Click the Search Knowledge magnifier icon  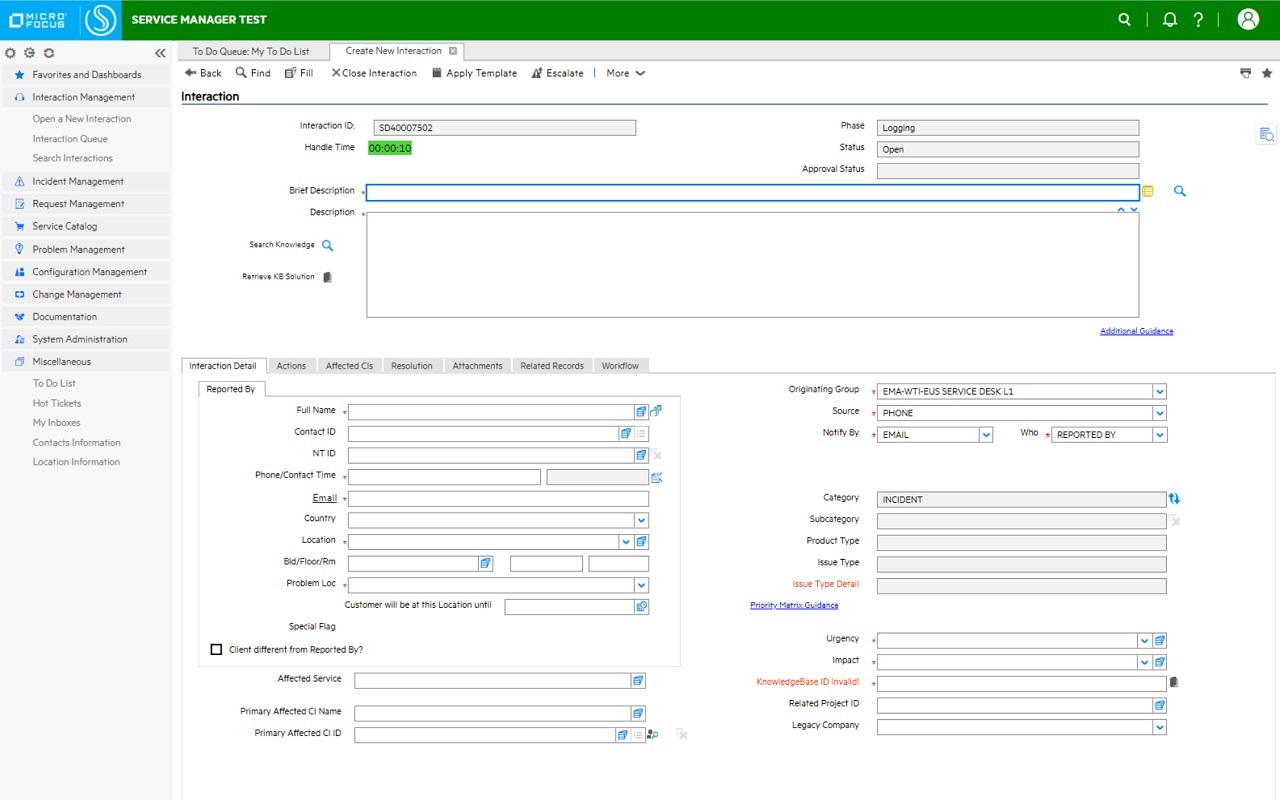[327, 245]
